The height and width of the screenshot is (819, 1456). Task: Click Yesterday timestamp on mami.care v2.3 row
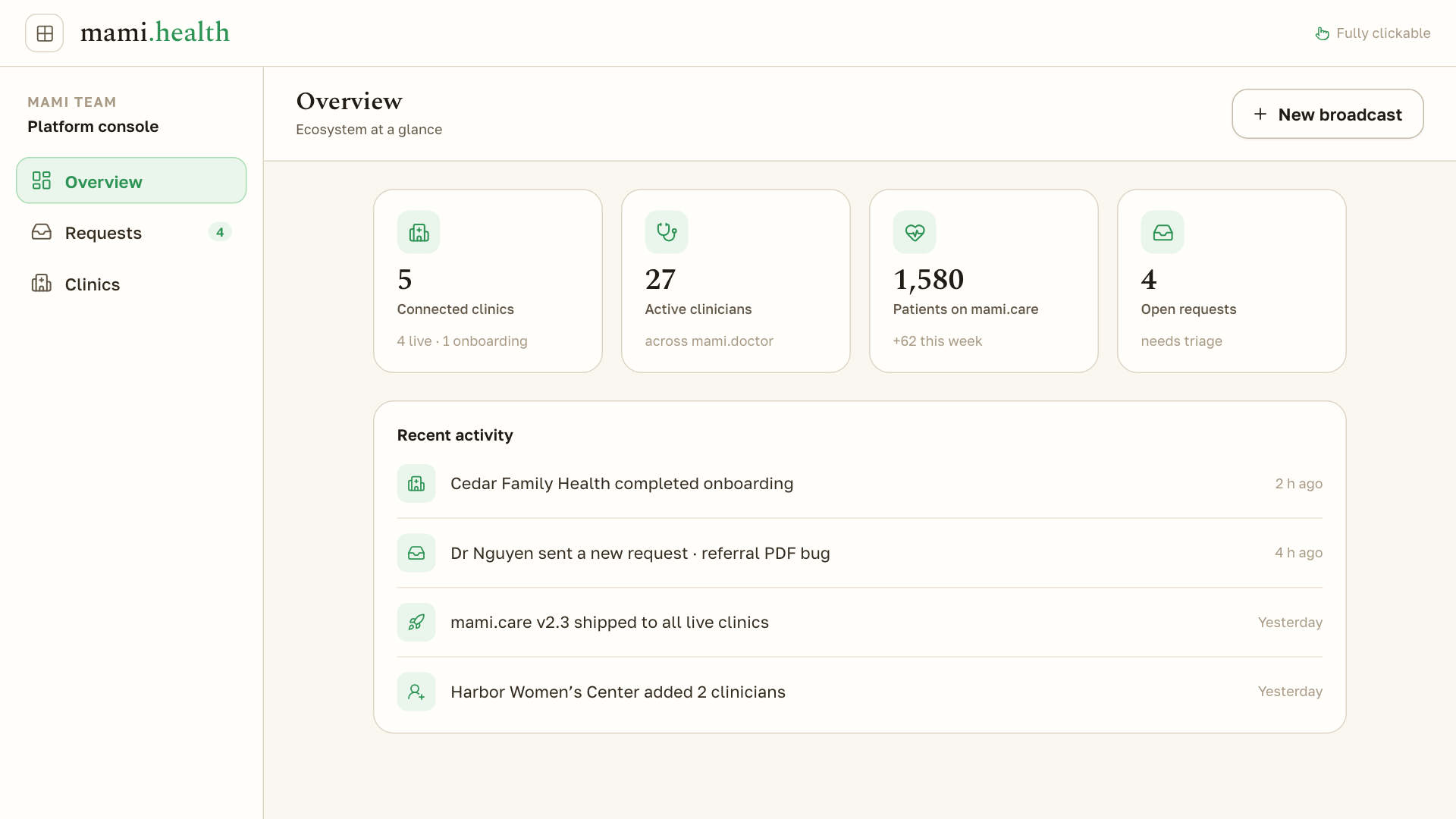(x=1291, y=623)
